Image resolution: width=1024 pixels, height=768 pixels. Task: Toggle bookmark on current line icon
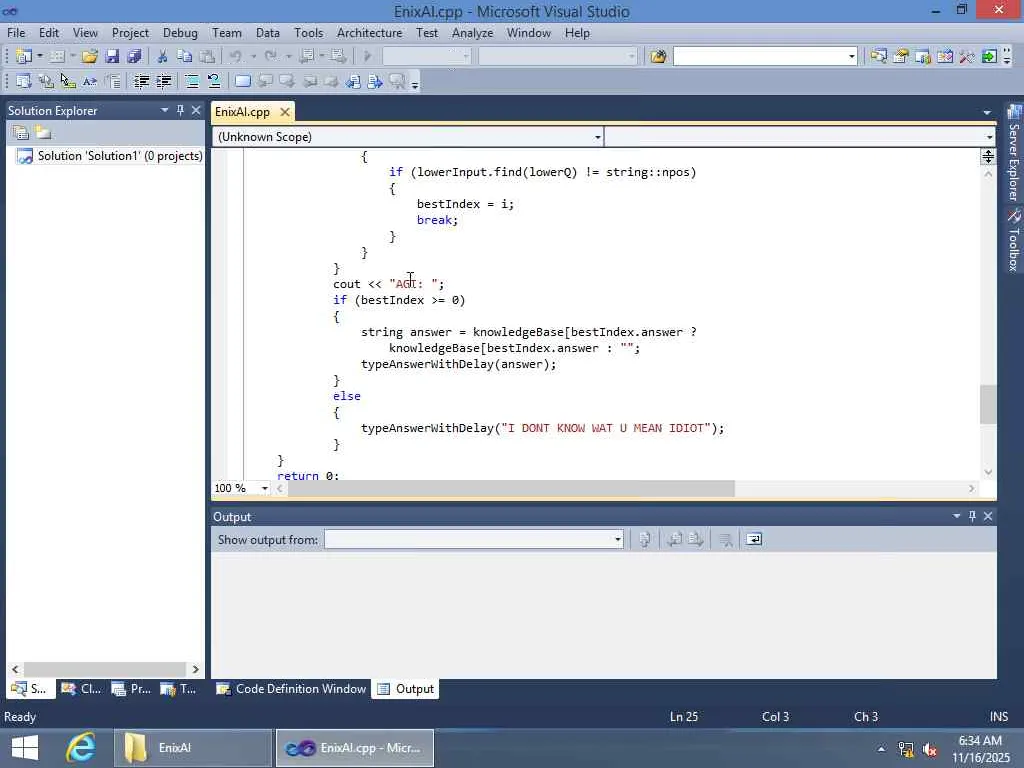(x=242, y=81)
